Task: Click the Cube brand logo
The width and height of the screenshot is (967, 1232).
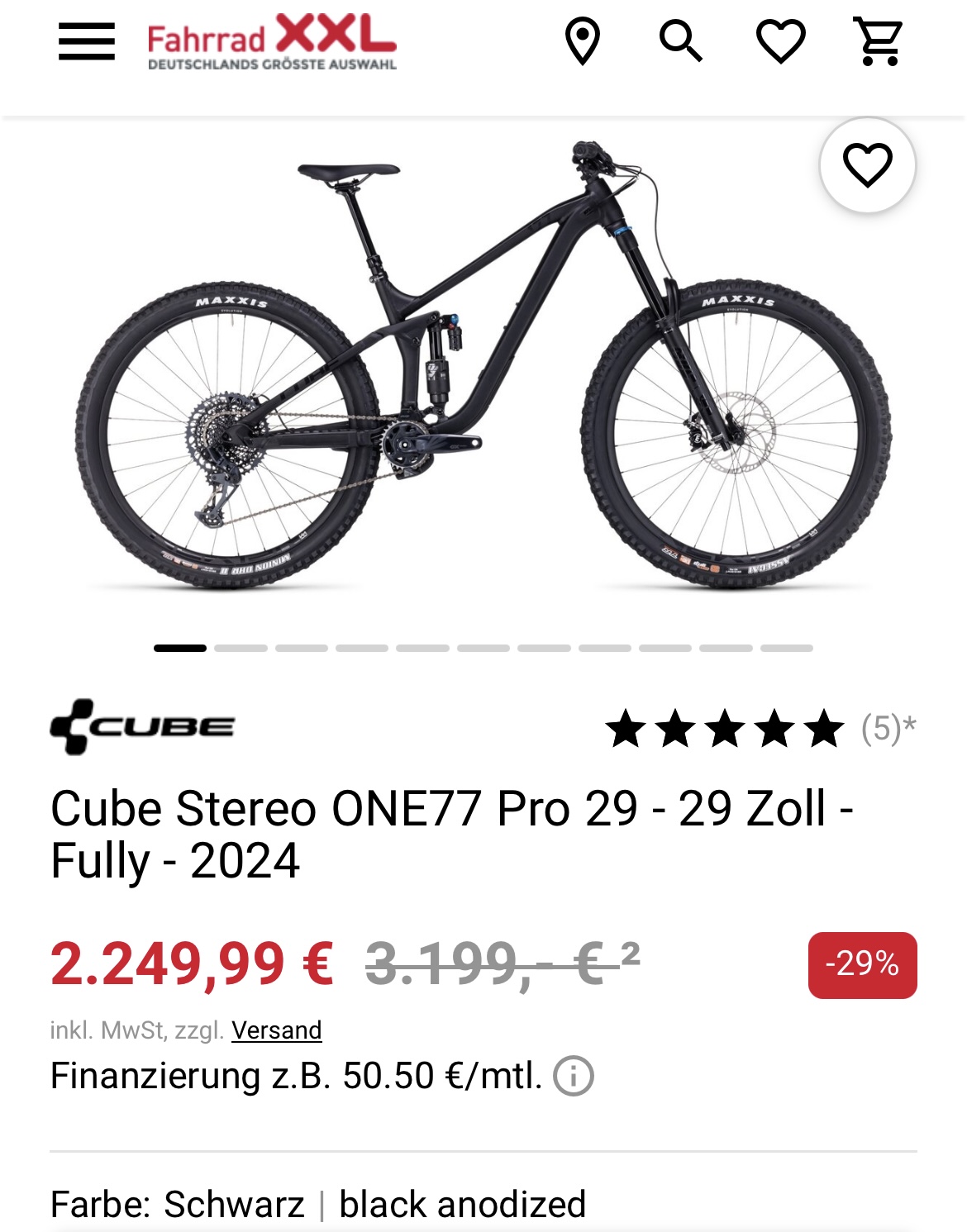Action: (x=142, y=727)
